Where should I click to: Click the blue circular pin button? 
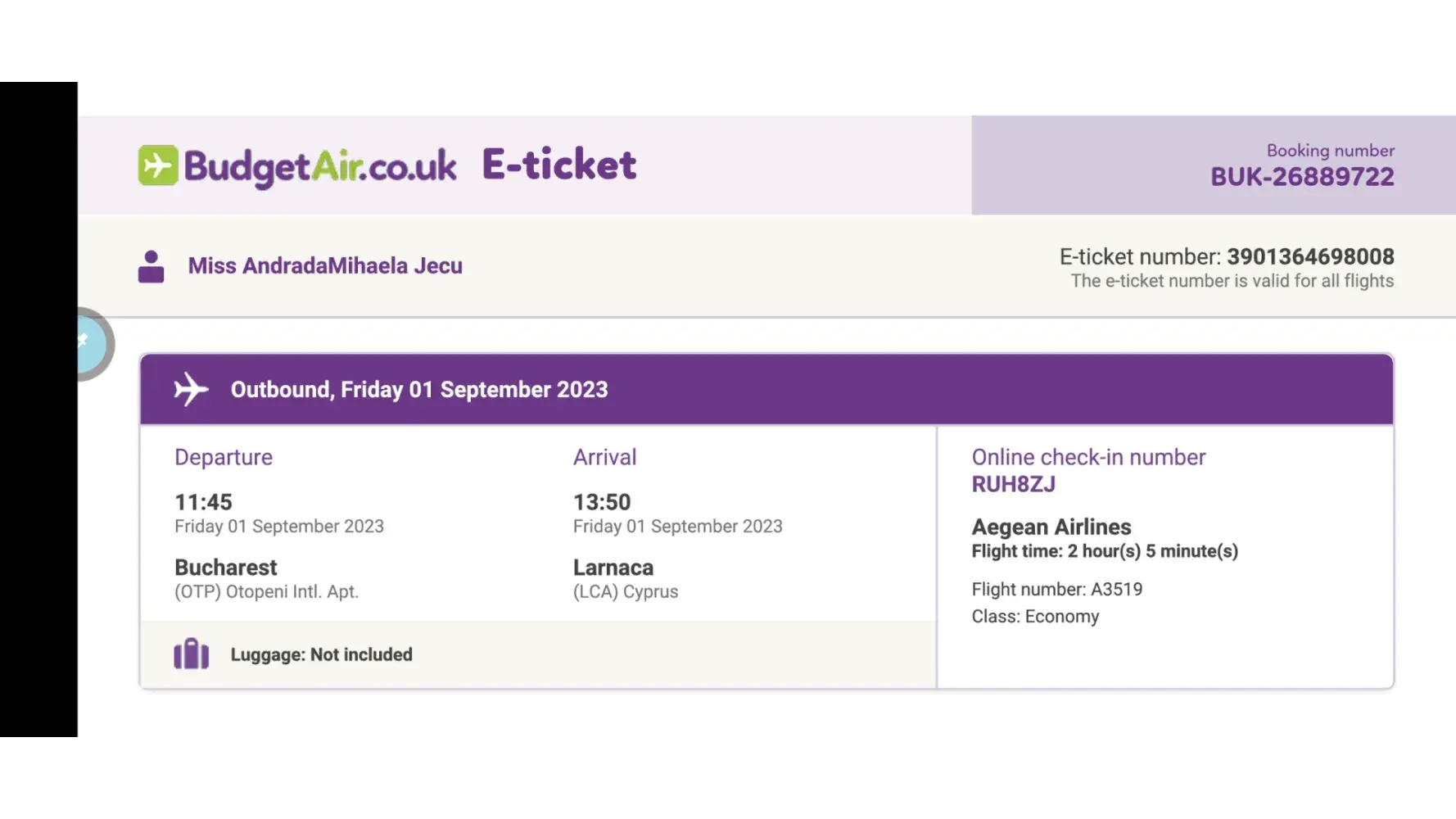coord(93,344)
